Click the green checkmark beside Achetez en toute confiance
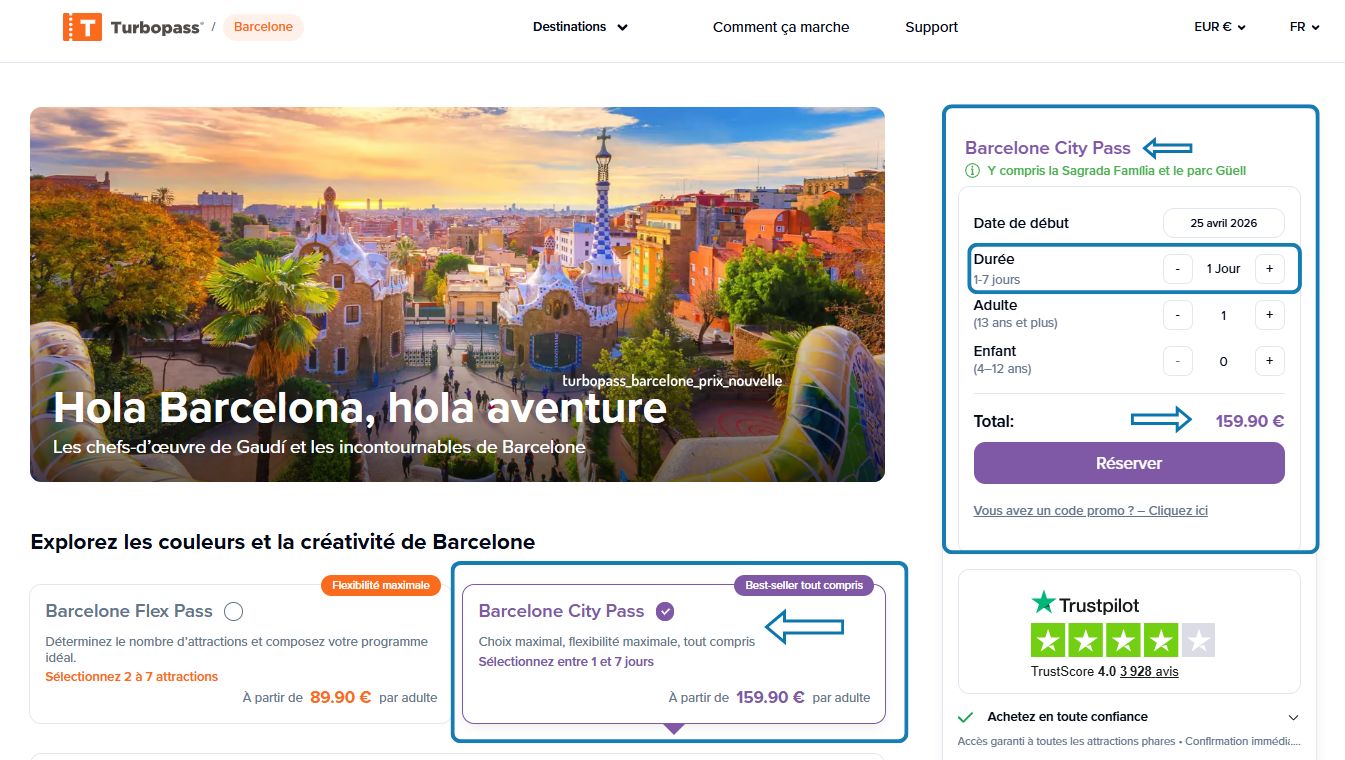 tap(969, 717)
